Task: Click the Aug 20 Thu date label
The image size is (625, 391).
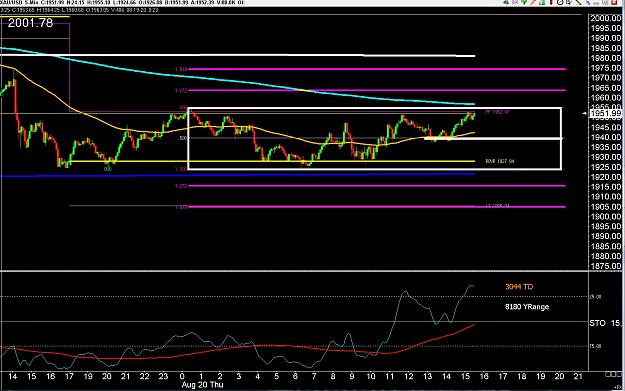Action: click(x=202, y=385)
